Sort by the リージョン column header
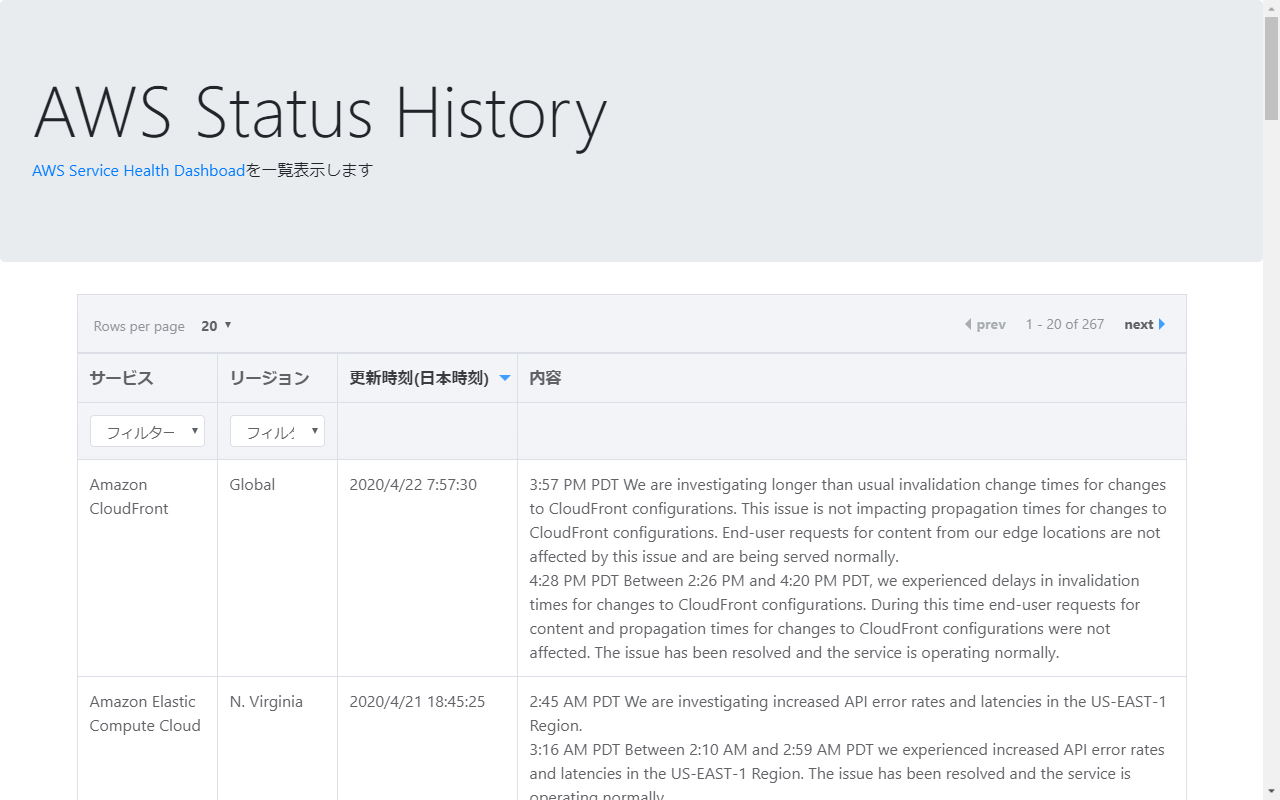 pos(269,378)
